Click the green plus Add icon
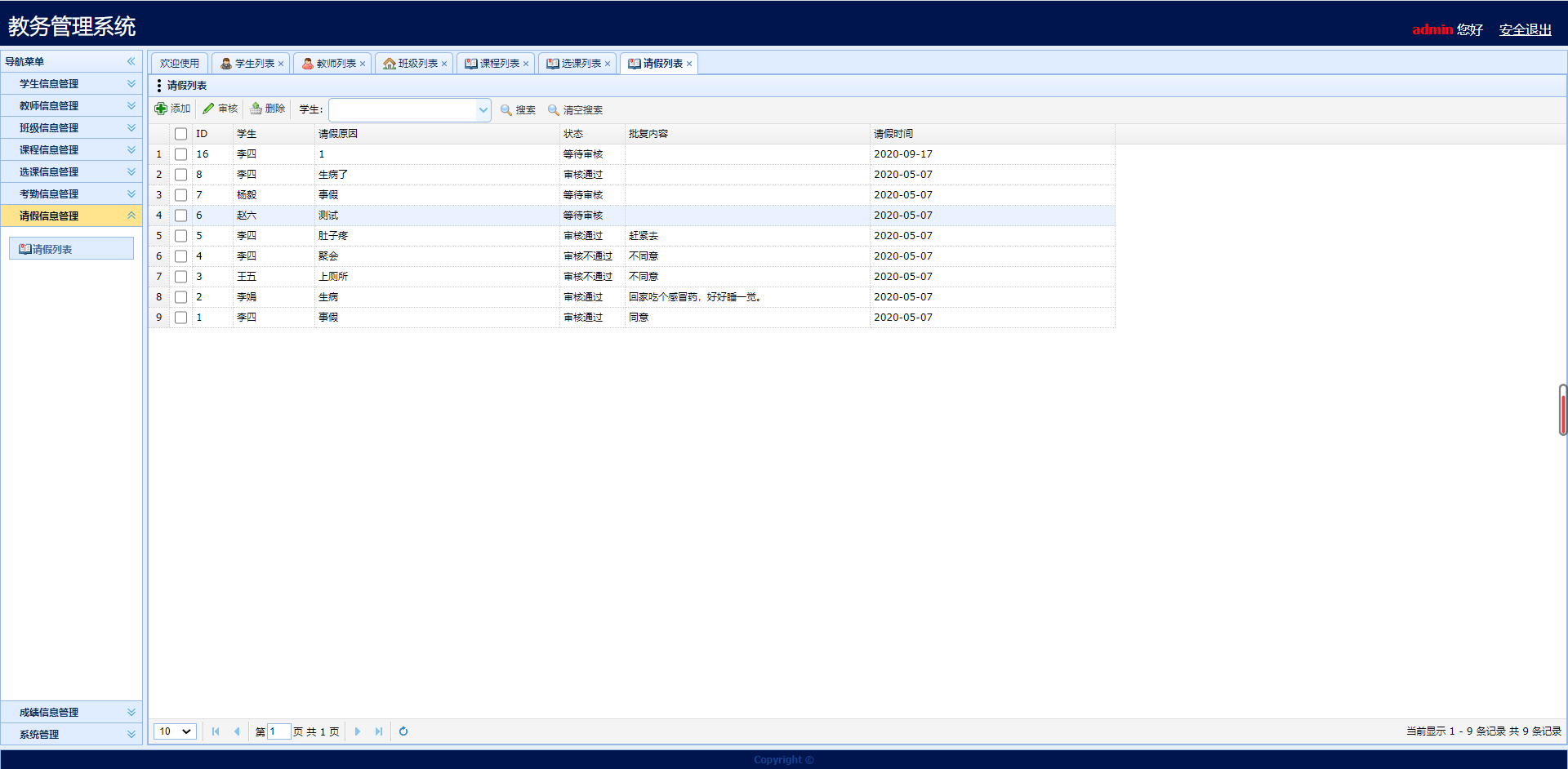 click(x=161, y=109)
